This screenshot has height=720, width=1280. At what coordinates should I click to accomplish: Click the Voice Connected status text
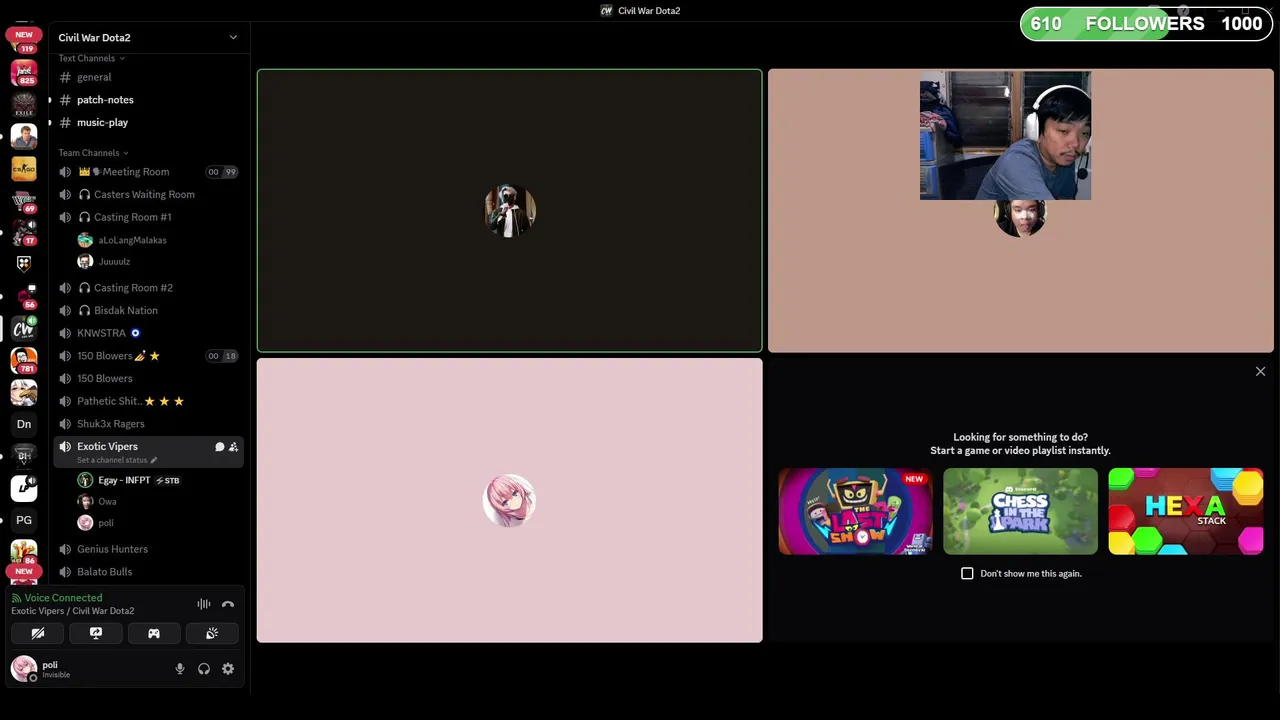[x=63, y=598]
